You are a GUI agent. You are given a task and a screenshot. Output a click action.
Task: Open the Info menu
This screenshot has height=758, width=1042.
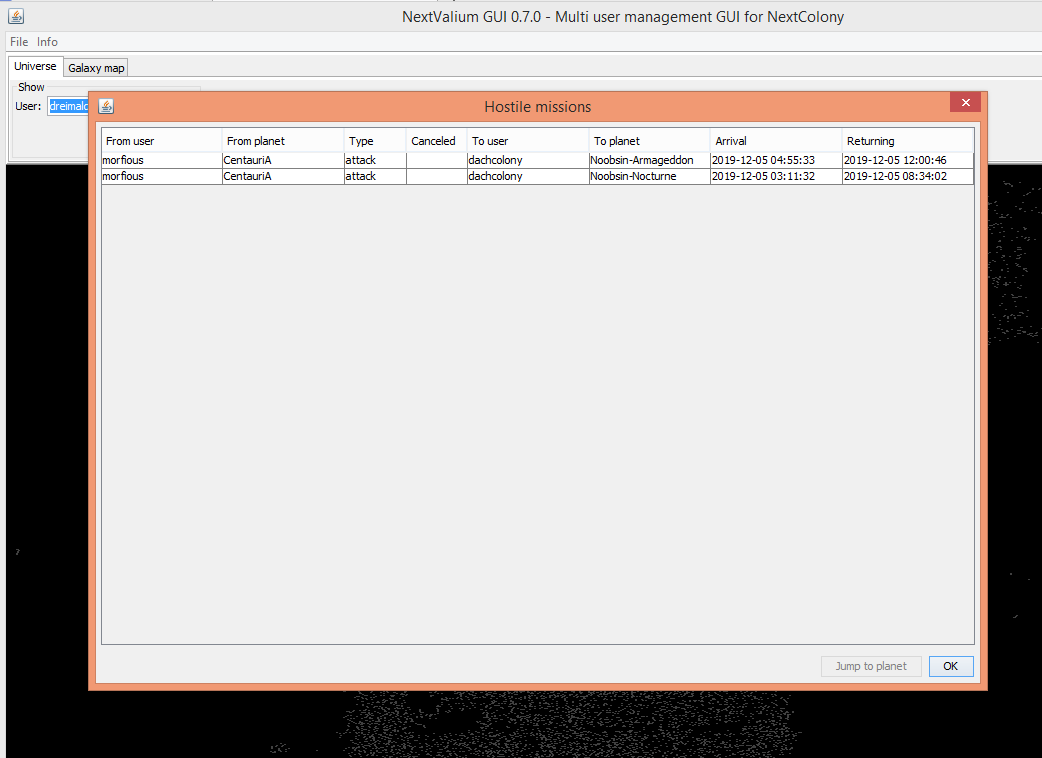(47, 42)
